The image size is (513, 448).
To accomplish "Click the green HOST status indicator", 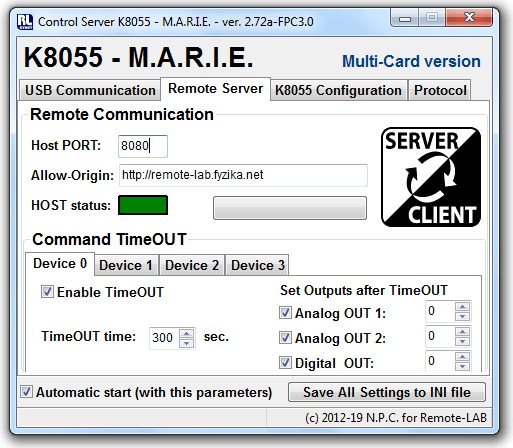I will click(x=143, y=205).
